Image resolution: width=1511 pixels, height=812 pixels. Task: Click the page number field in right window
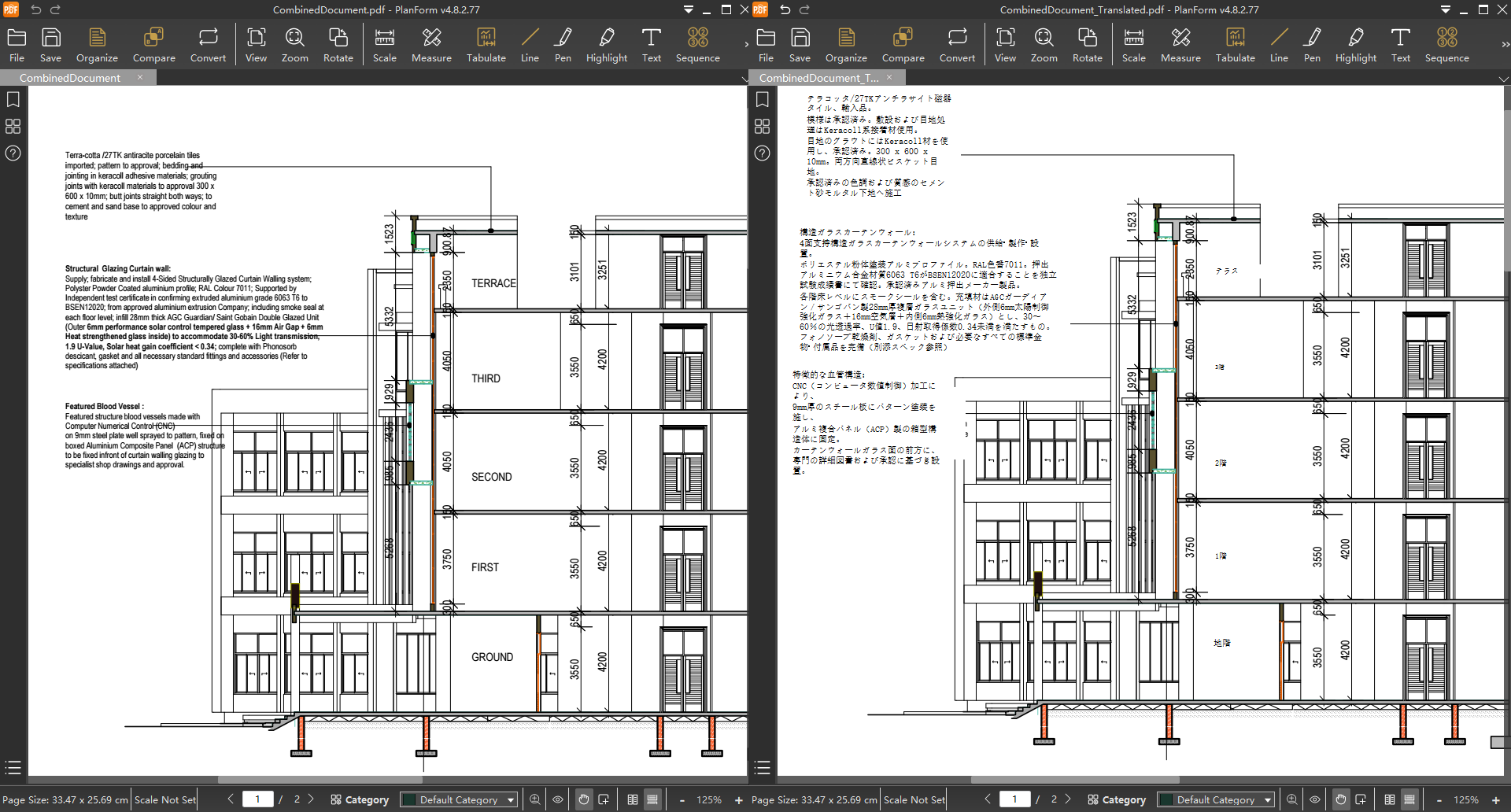(1014, 799)
